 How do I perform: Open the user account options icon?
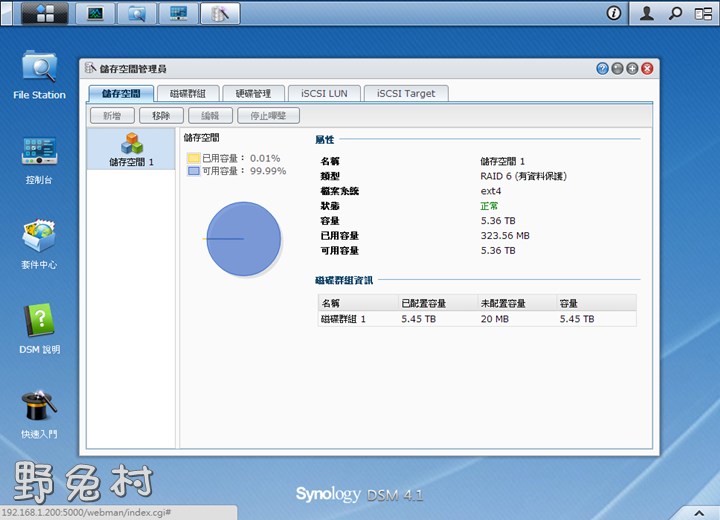point(647,13)
